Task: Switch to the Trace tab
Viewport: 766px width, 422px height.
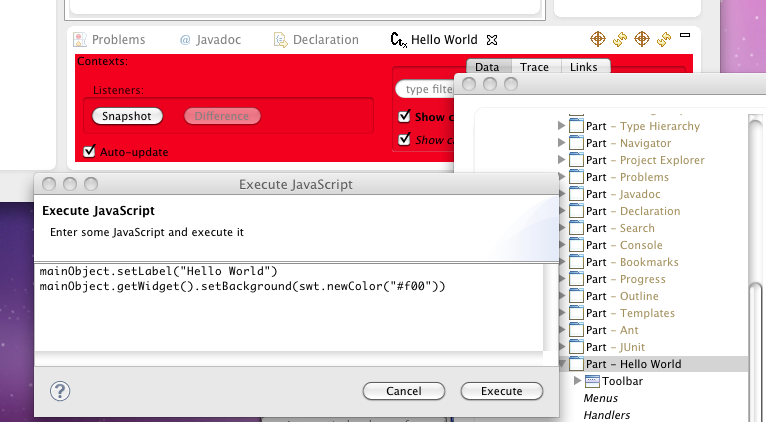Action: [x=533, y=67]
